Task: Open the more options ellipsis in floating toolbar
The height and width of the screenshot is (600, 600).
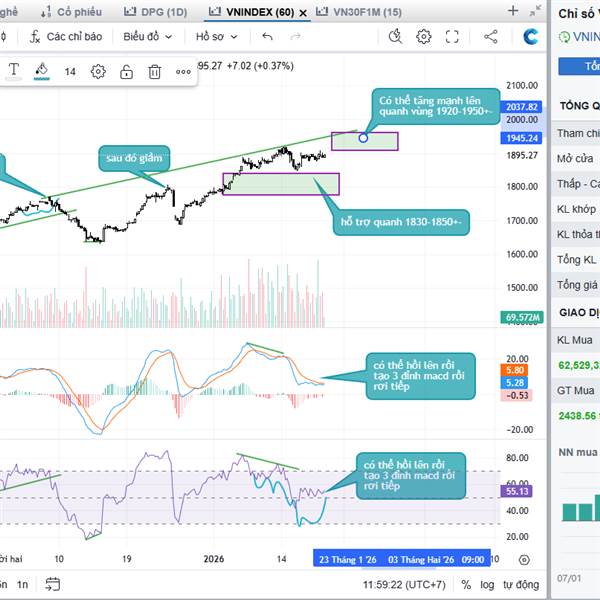Action: pos(183,72)
